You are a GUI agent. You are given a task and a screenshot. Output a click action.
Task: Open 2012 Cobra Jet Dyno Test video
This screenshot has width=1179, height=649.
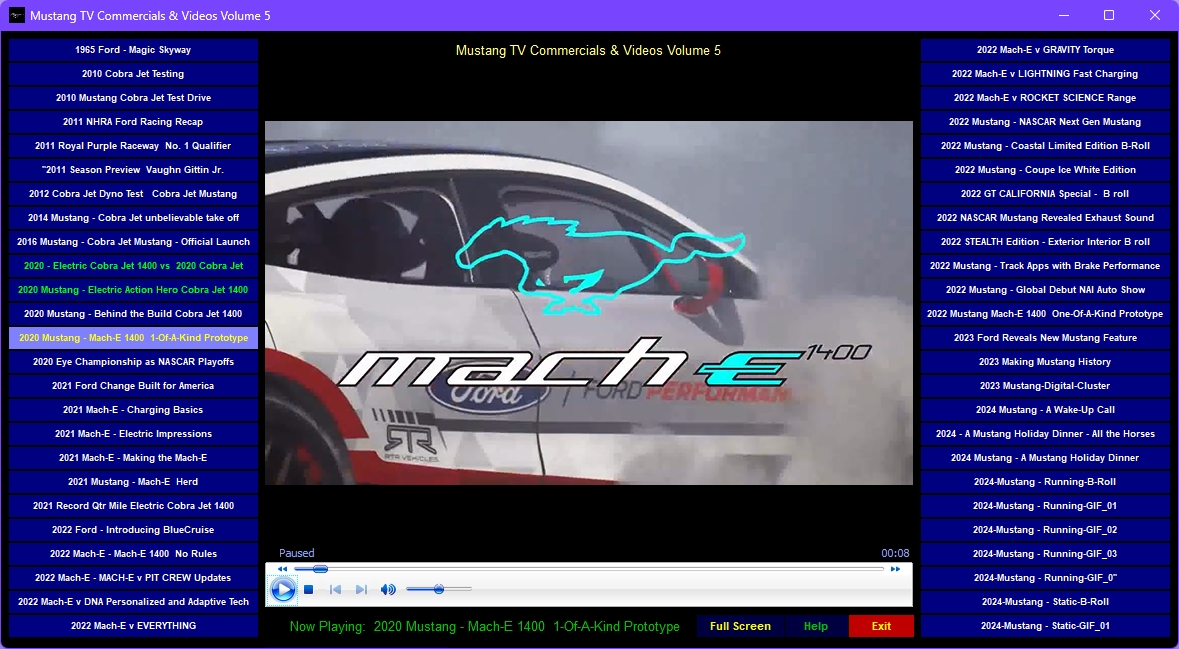[x=133, y=194]
